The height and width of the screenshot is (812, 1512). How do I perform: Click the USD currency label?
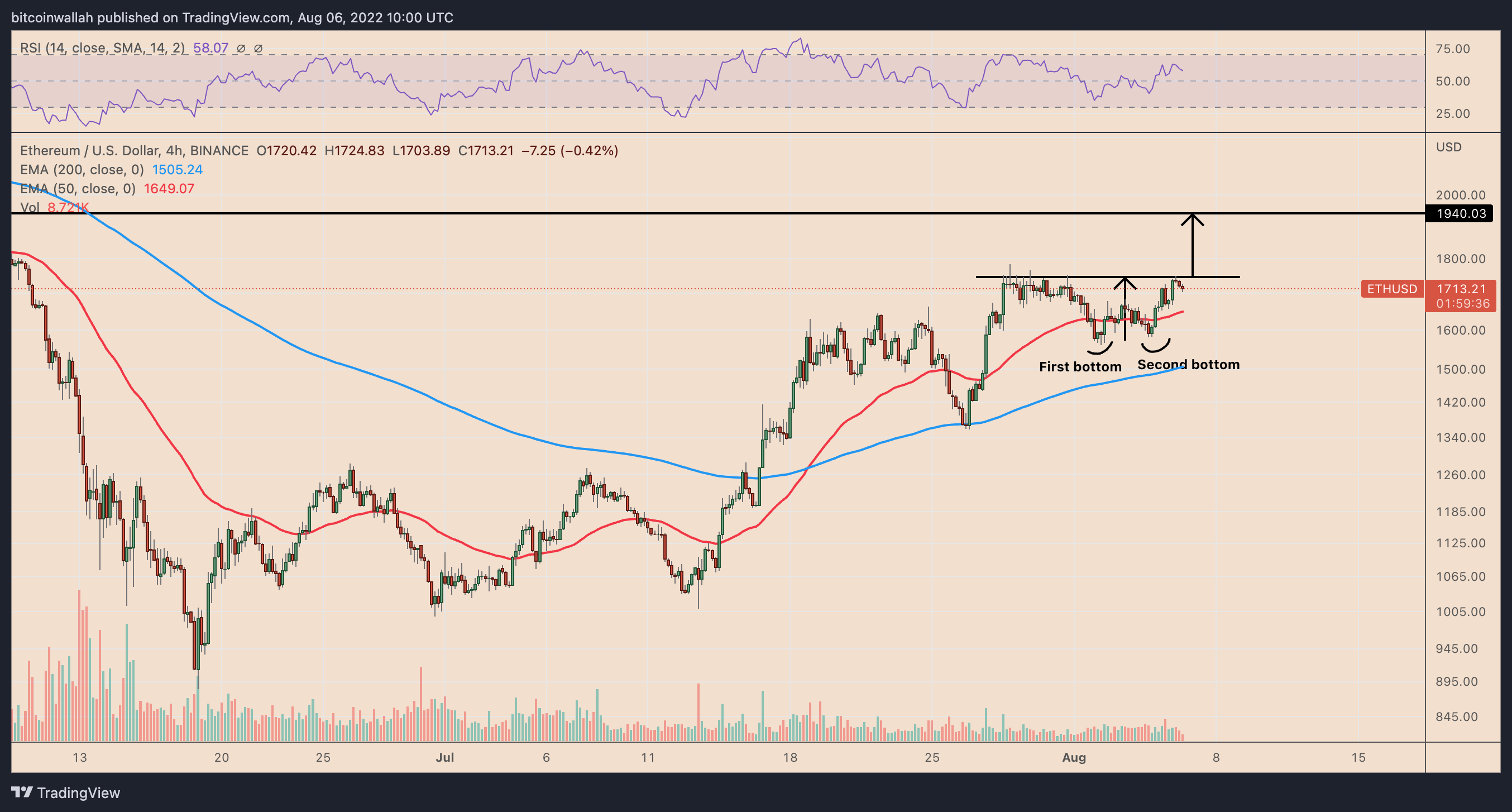click(1448, 147)
